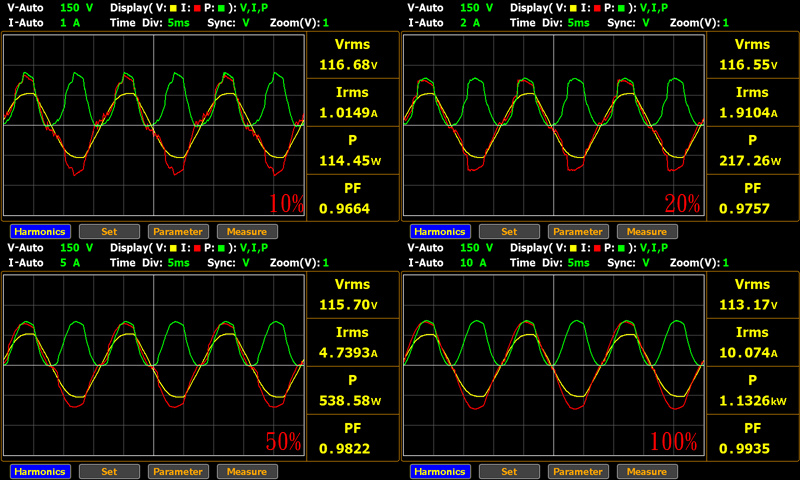
Task: Click Time Div 5ms in the 1 A panel
Action: (149, 23)
